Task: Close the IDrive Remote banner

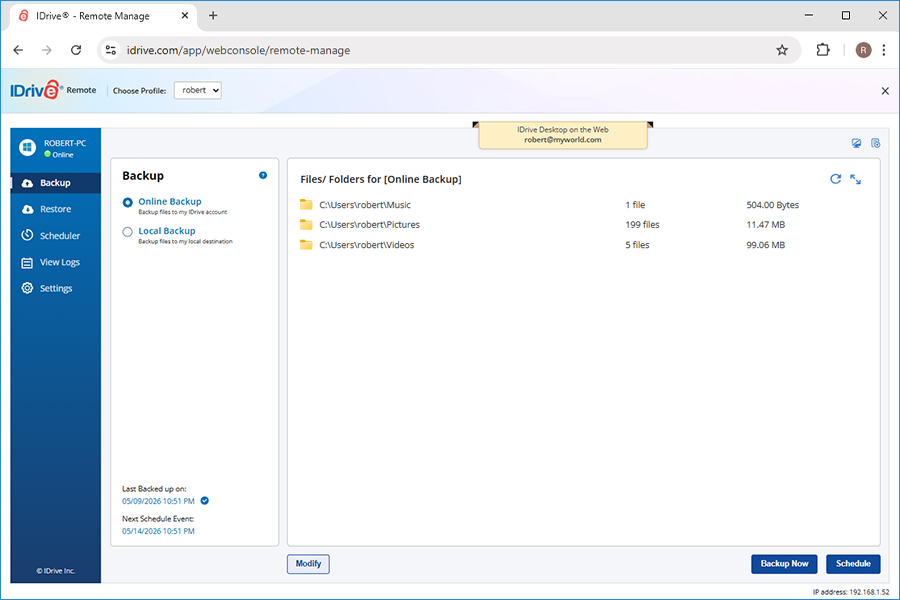Action: pos(885,91)
